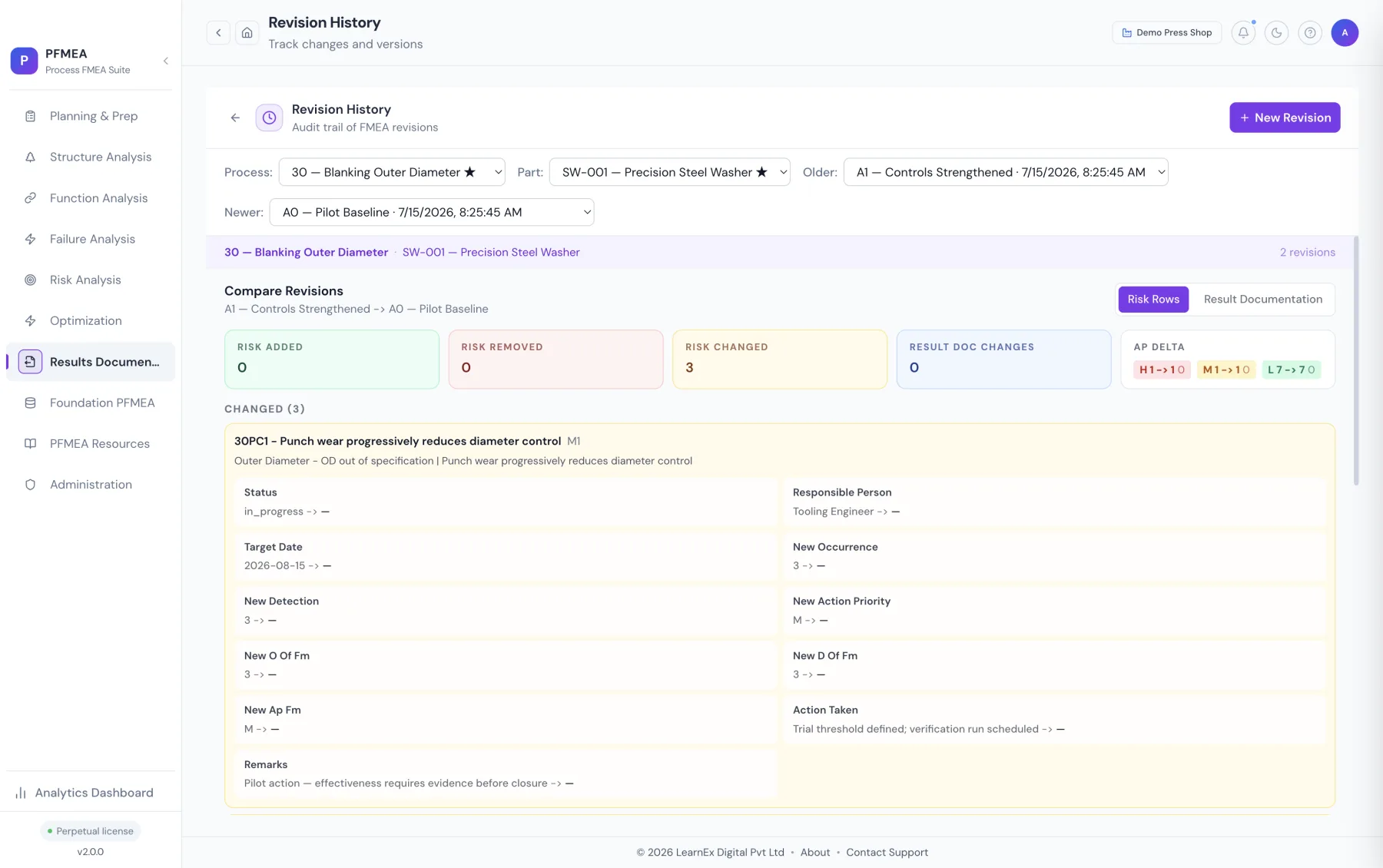Image resolution: width=1383 pixels, height=868 pixels.
Task: Click the PFMEA Resources book icon
Action: [31, 444]
